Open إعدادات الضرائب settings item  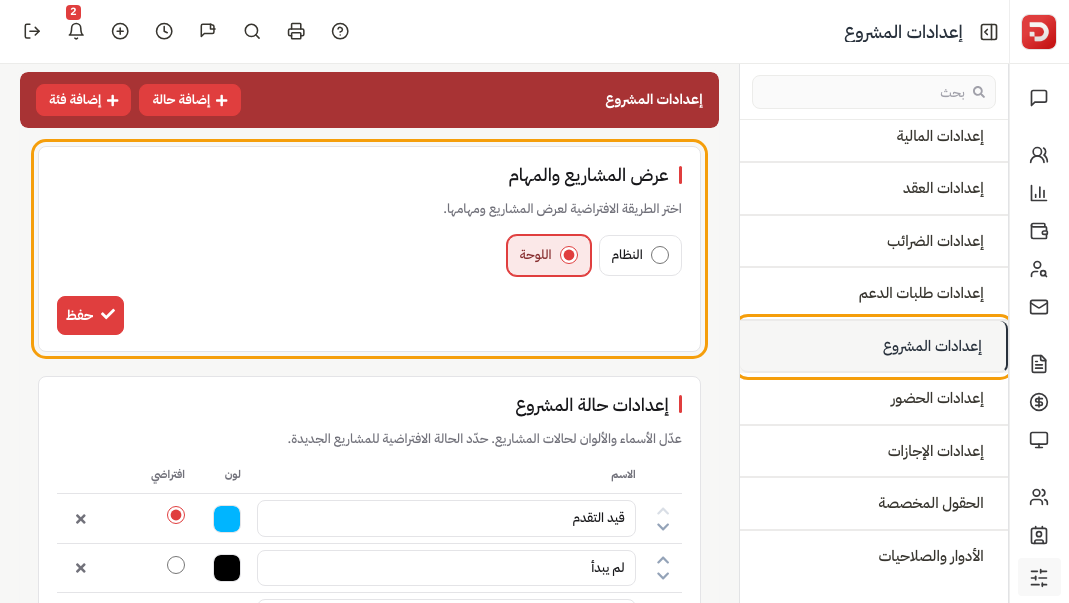click(x=873, y=241)
